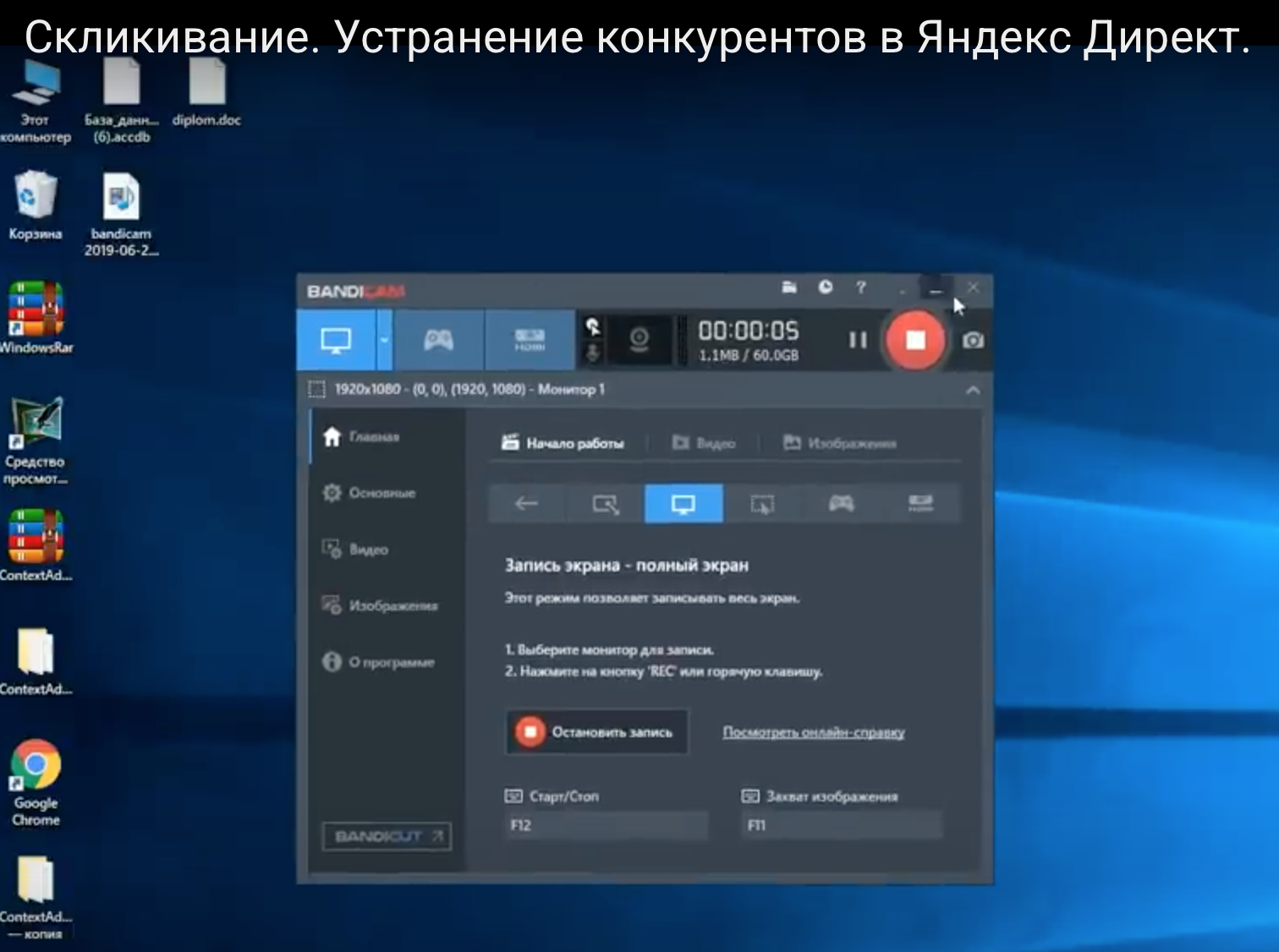This screenshot has width=1279, height=952.
Task: Select bandicam 2019-06 video file
Action: pos(122,214)
